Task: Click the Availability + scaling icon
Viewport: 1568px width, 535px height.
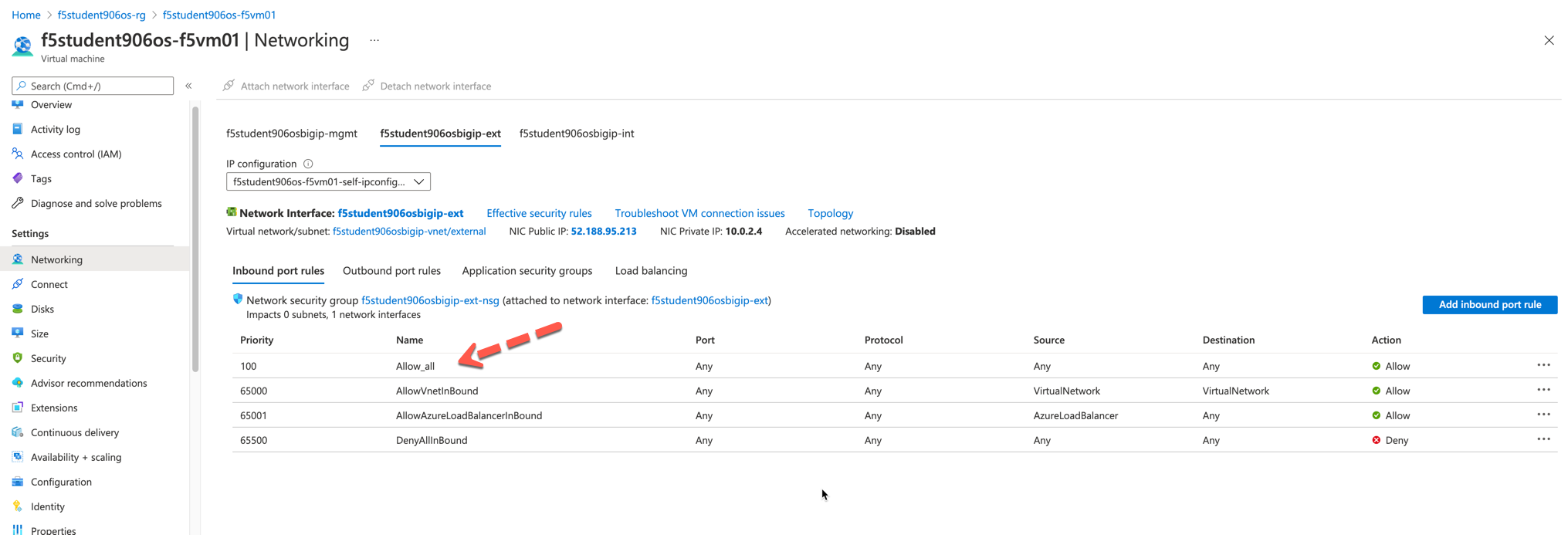Action: point(18,457)
